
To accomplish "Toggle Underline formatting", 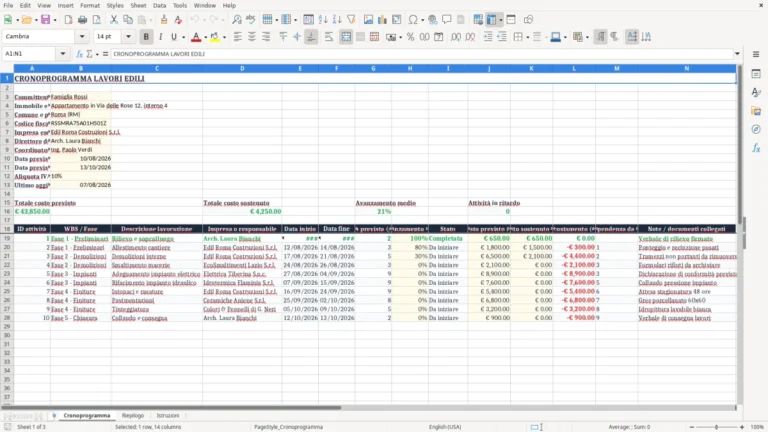I will [x=173, y=37].
